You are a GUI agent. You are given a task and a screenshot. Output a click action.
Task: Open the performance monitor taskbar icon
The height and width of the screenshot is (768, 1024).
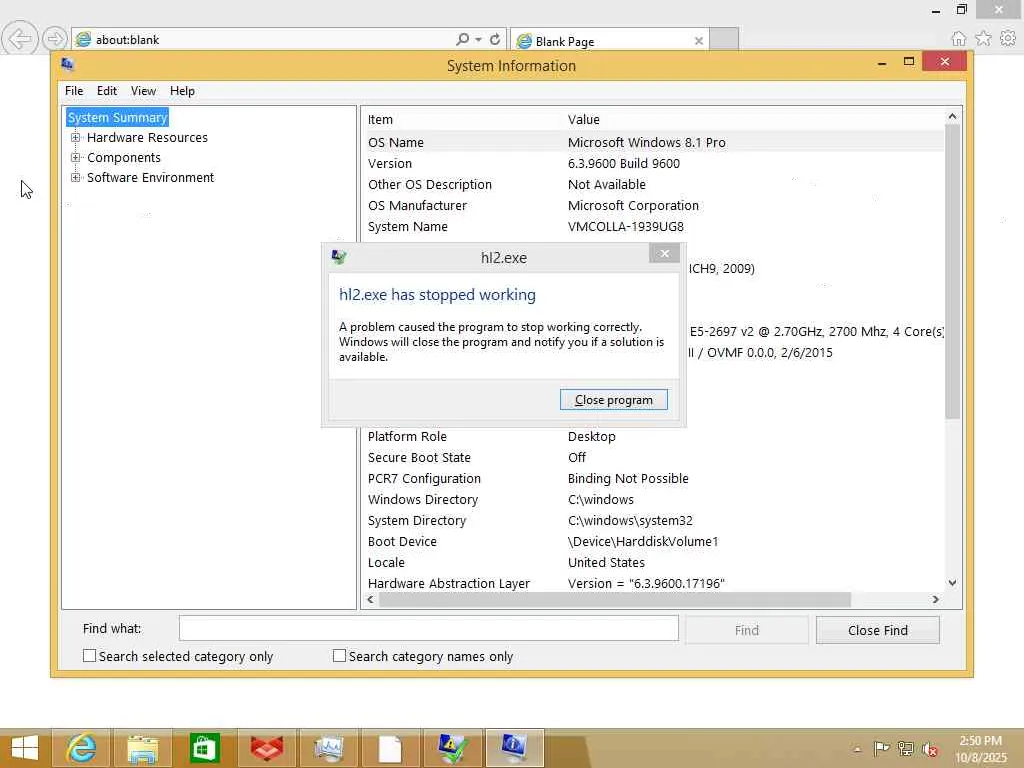328,748
